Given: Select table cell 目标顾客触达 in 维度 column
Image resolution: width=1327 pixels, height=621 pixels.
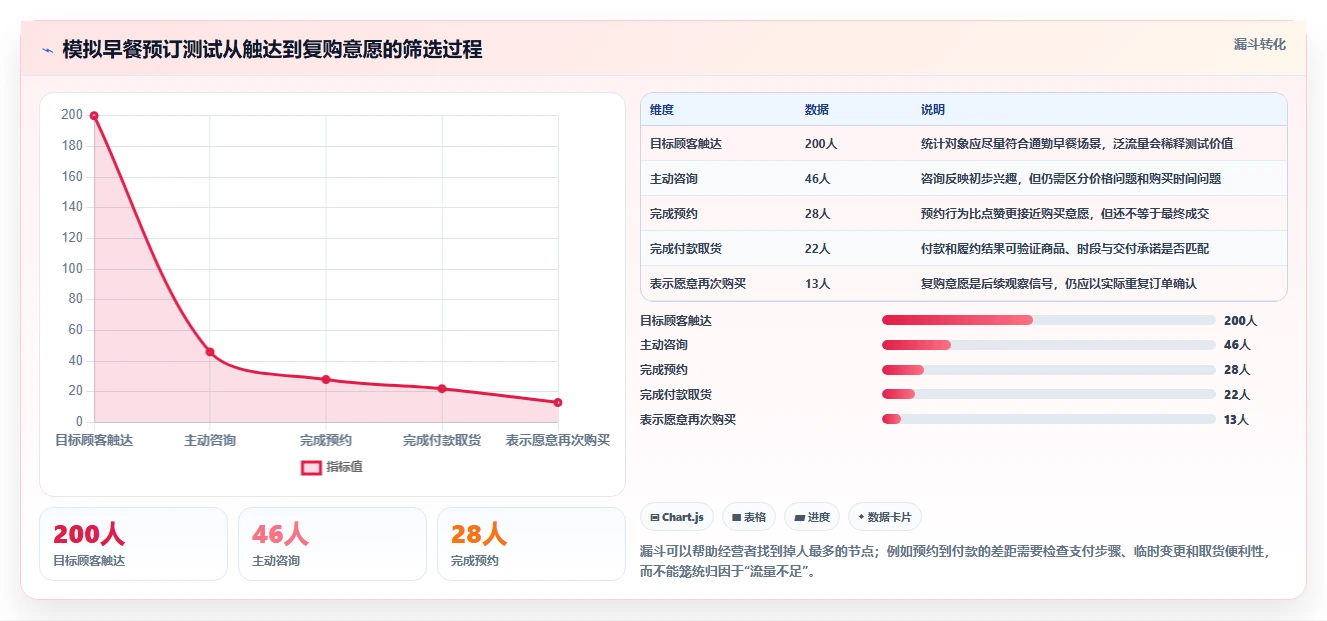Looking at the screenshot, I should (x=686, y=144).
